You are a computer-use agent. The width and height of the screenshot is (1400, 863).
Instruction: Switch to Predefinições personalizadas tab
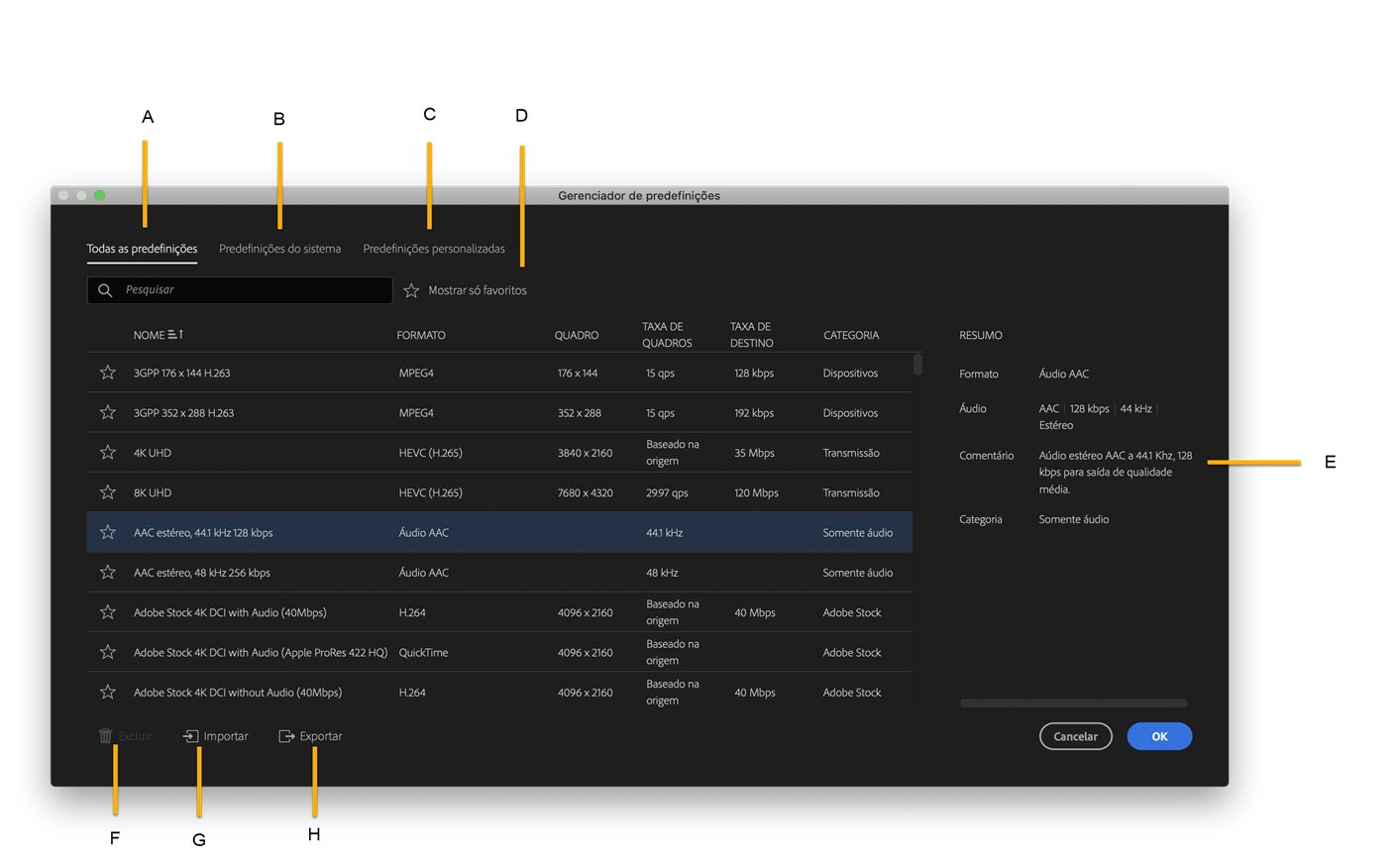434,249
